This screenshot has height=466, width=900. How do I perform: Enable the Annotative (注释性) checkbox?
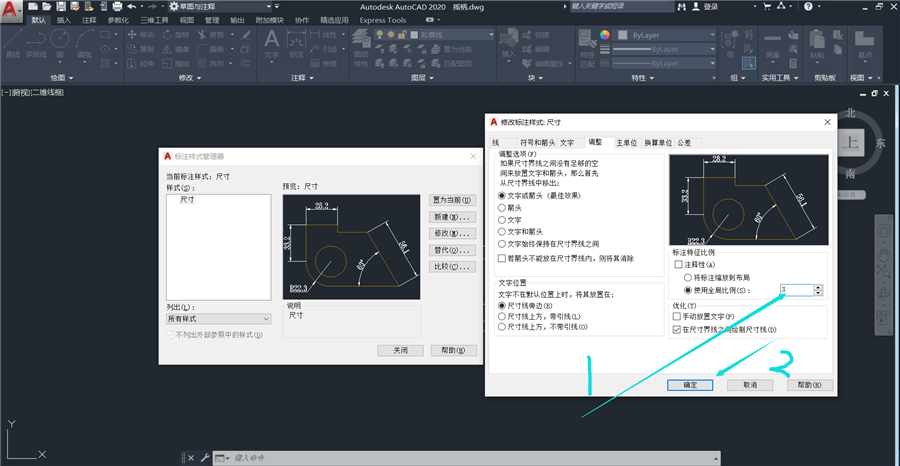tap(678, 265)
